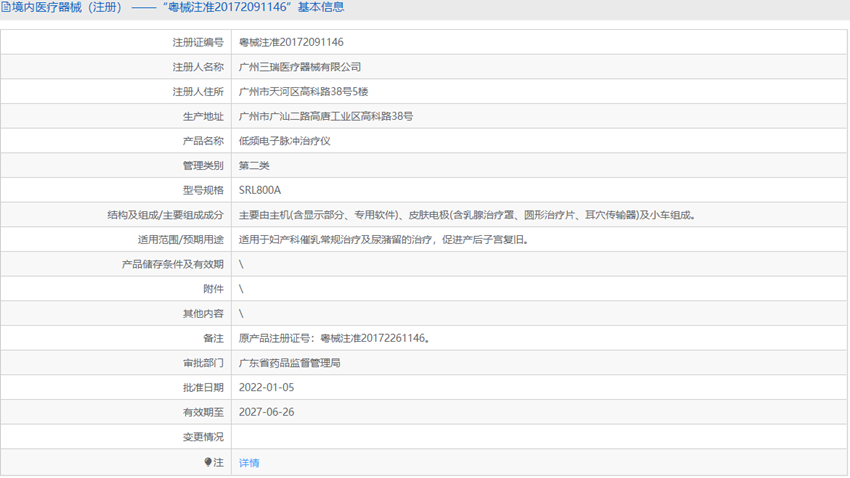Screen dimensions: 850x478
Task: Open the 详情 link
Action: coord(249,463)
